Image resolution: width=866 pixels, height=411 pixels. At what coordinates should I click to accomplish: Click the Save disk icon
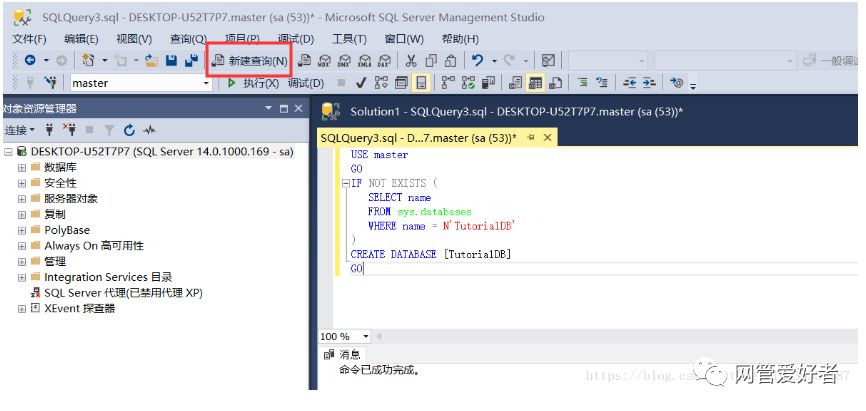pyautogui.click(x=171, y=61)
